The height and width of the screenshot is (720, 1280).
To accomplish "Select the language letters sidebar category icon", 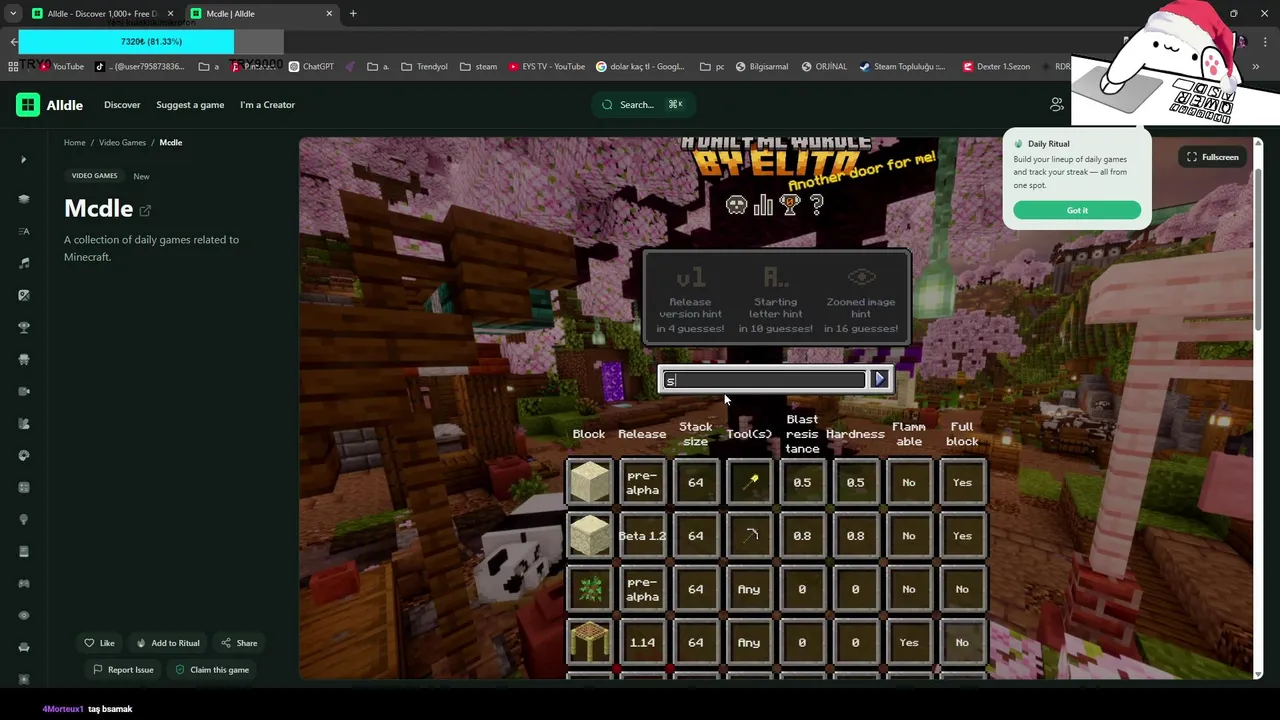I will pos(24,231).
